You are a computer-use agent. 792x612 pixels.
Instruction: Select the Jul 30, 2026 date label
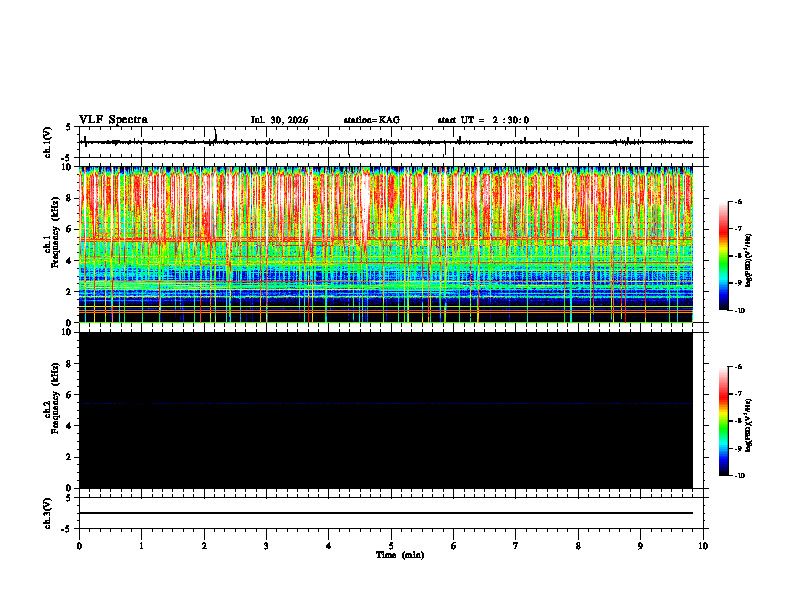click(279, 120)
